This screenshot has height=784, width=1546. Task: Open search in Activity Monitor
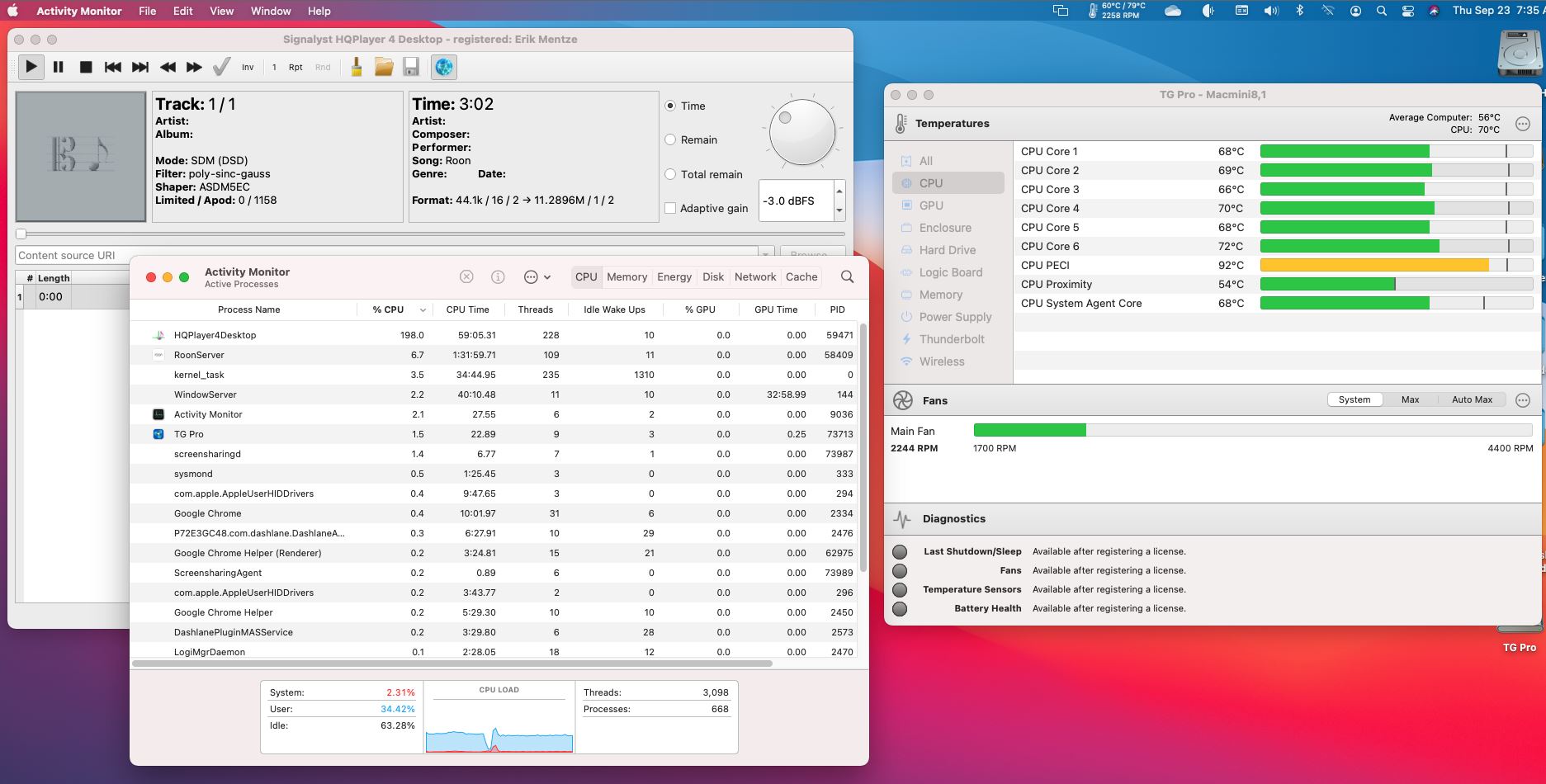point(847,277)
